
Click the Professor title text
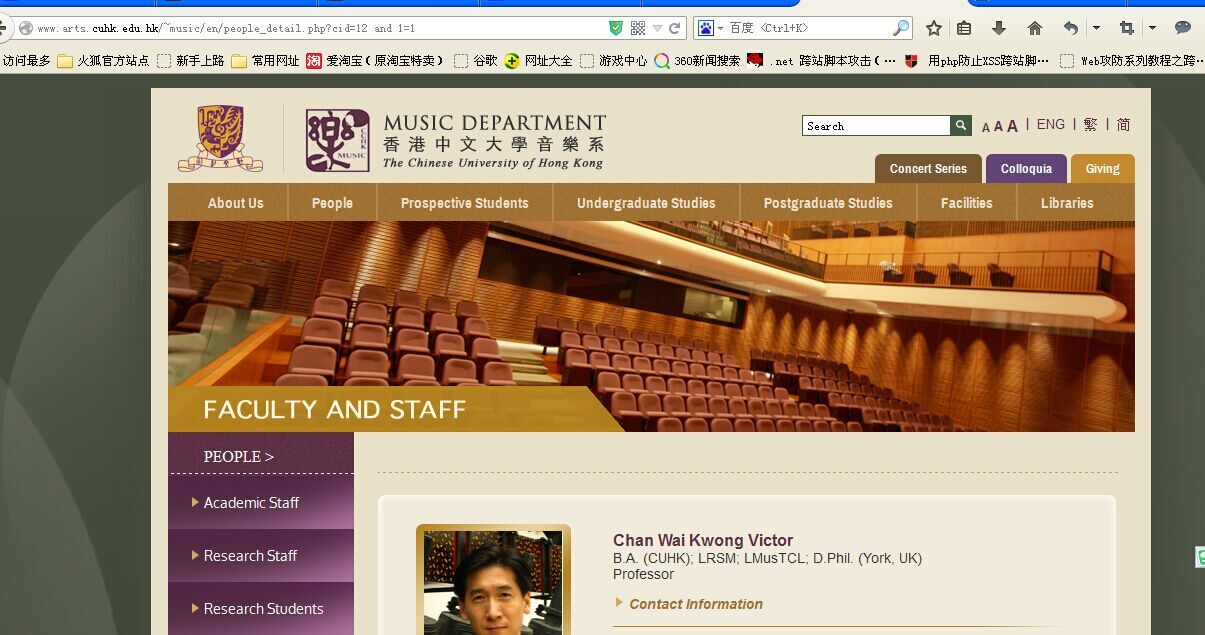[x=643, y=574]
